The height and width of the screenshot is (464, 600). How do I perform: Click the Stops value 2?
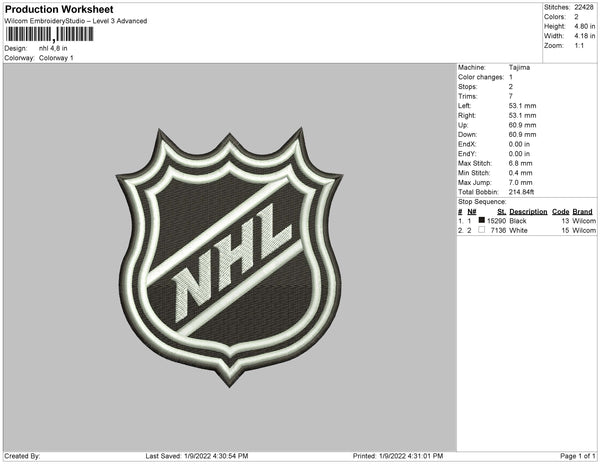[511, 86]
